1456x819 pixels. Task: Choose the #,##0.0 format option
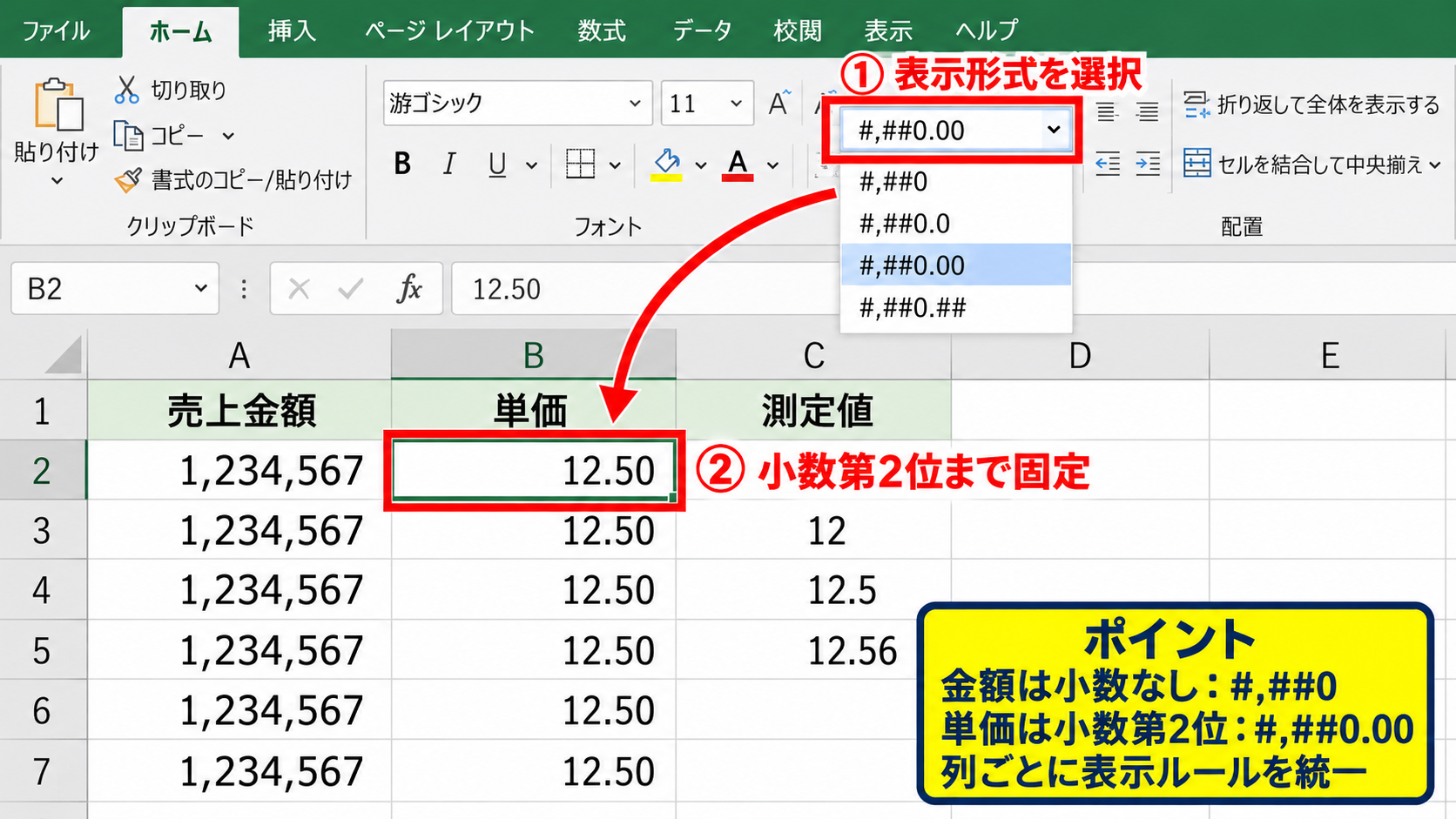point(955,224)
